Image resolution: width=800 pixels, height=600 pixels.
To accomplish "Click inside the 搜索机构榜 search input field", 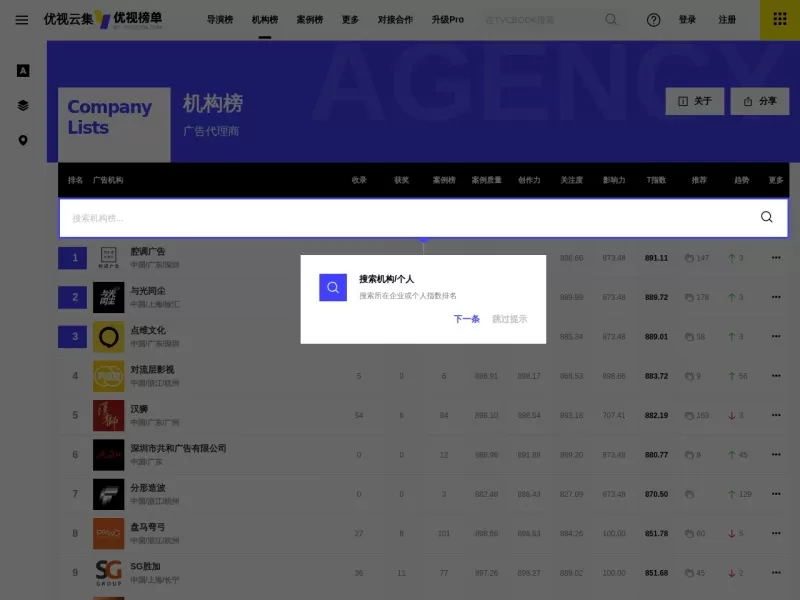I will tap(300, 216).
